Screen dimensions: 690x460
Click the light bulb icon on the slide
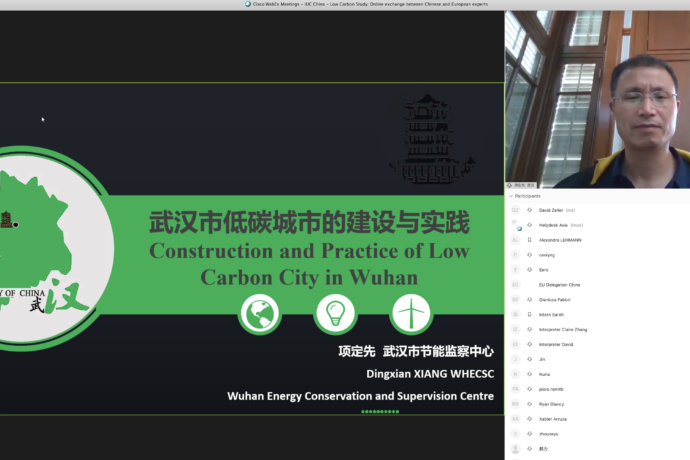(x=335, y=314)
